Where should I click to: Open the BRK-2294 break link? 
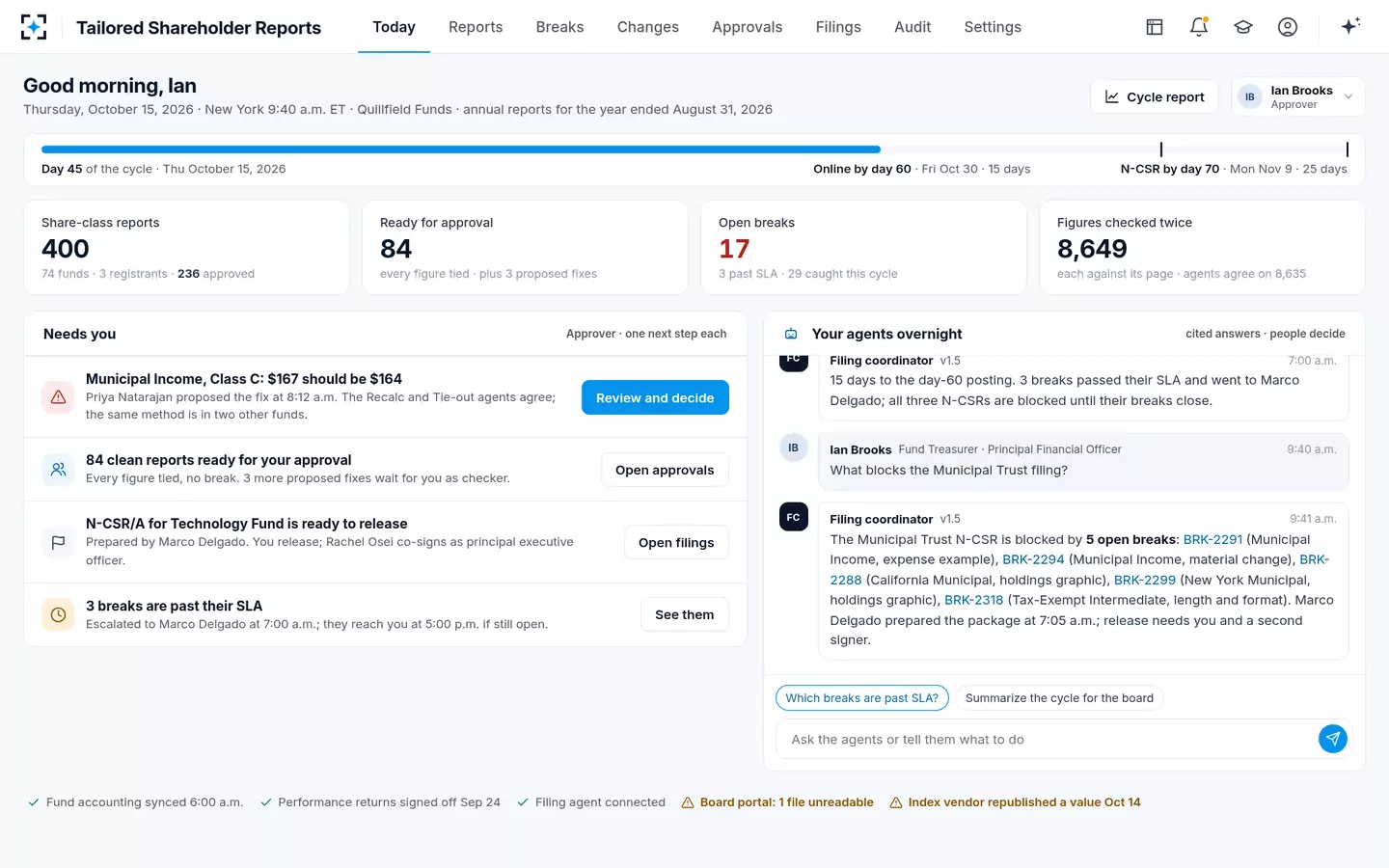1033,559
